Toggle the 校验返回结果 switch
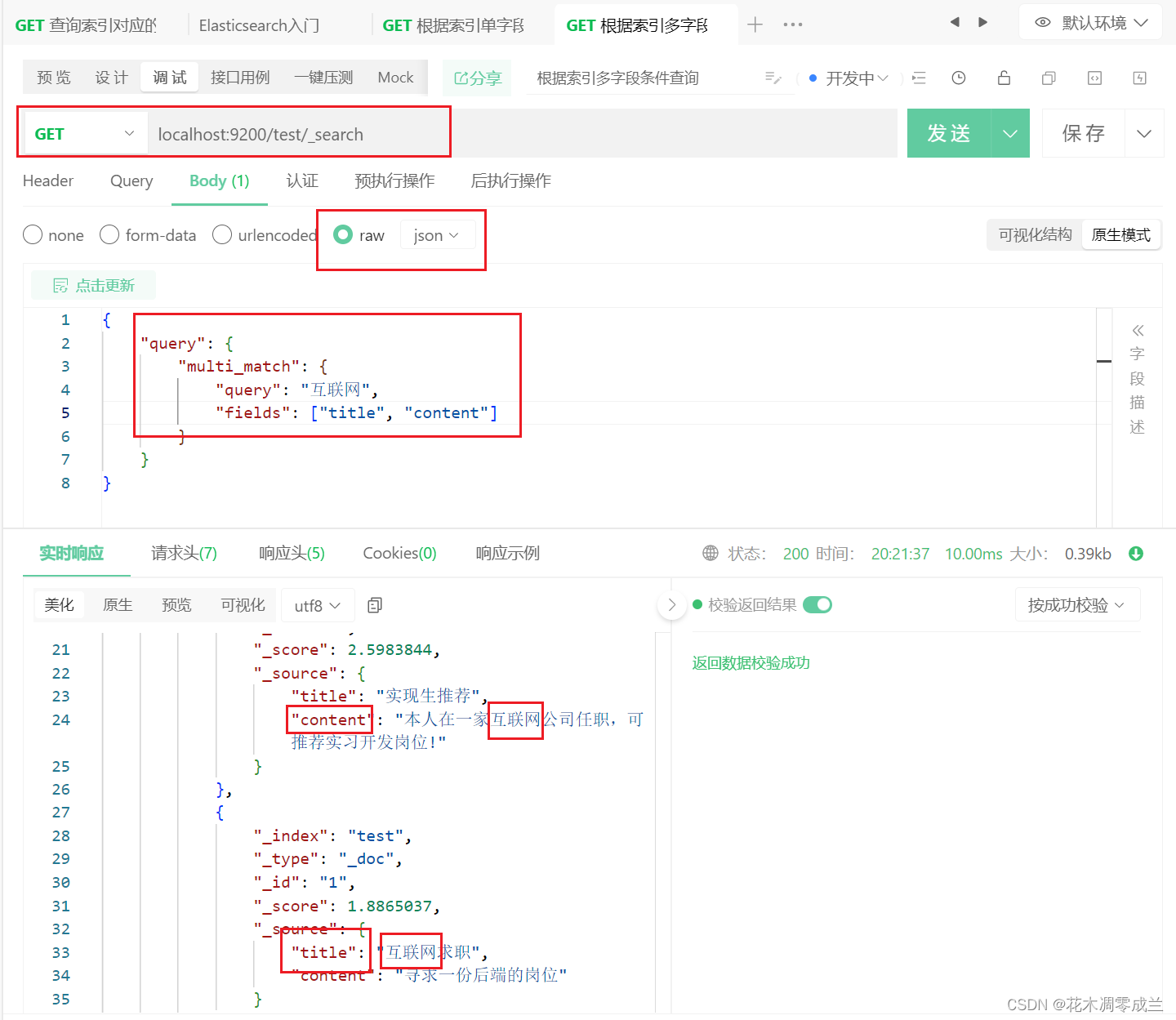 pos(817,605)
